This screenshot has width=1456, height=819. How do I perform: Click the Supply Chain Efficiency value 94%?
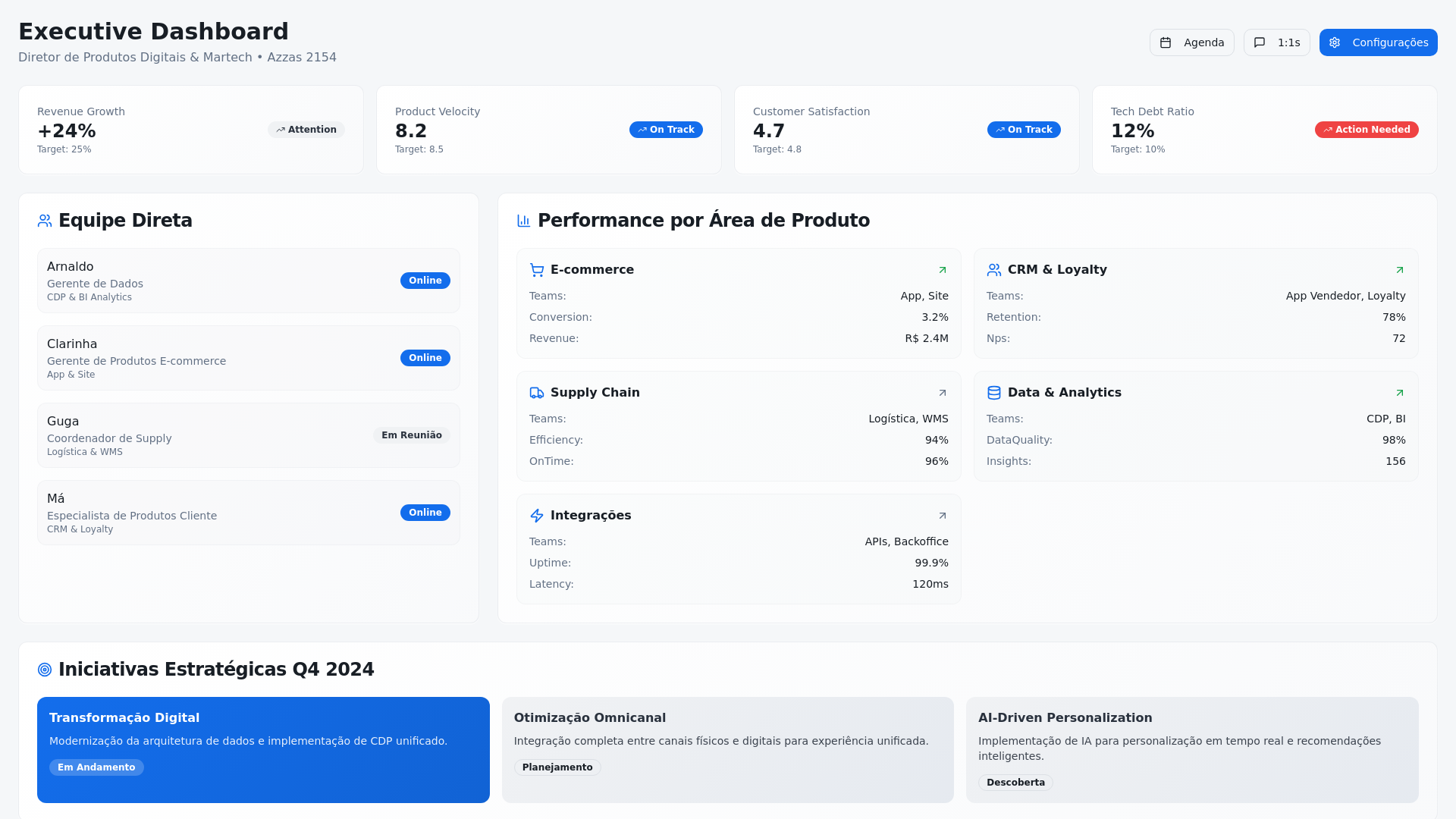937,440
